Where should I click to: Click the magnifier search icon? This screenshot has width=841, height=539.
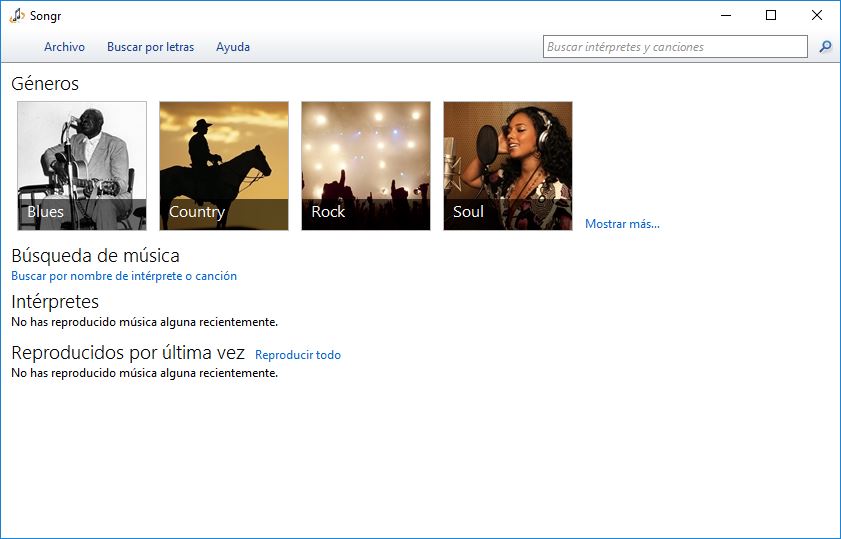point(825,47)
